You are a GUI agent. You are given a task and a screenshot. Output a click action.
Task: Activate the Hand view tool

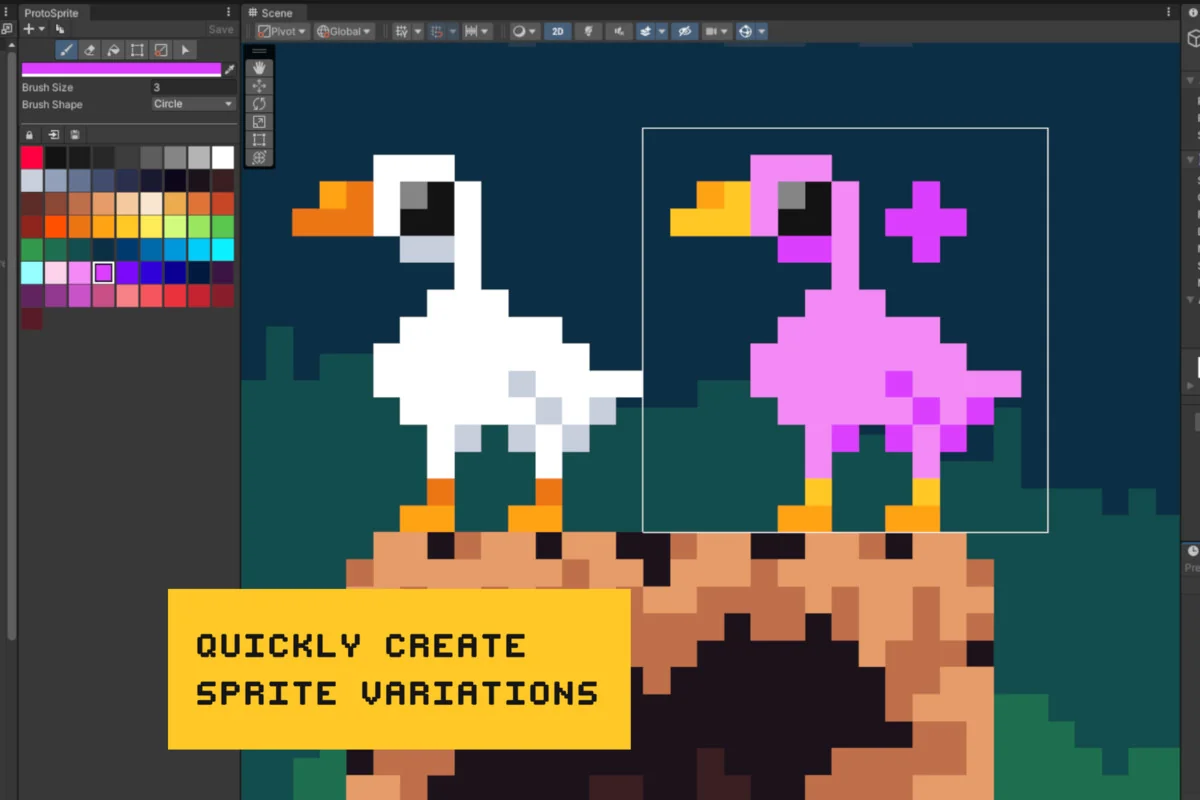259,68
